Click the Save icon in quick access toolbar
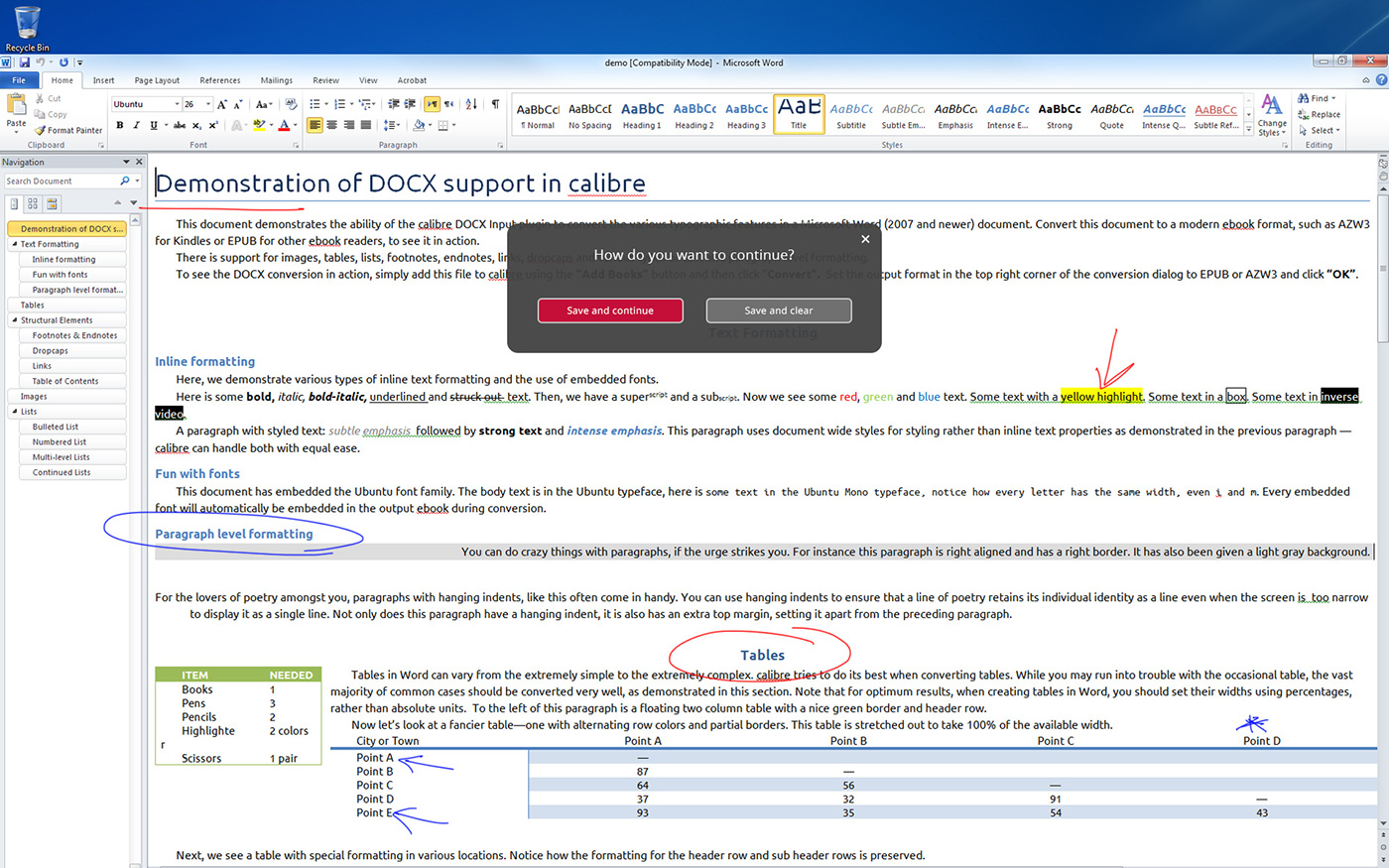Viewport: 1389px width, 868px height. pos(25,62)
